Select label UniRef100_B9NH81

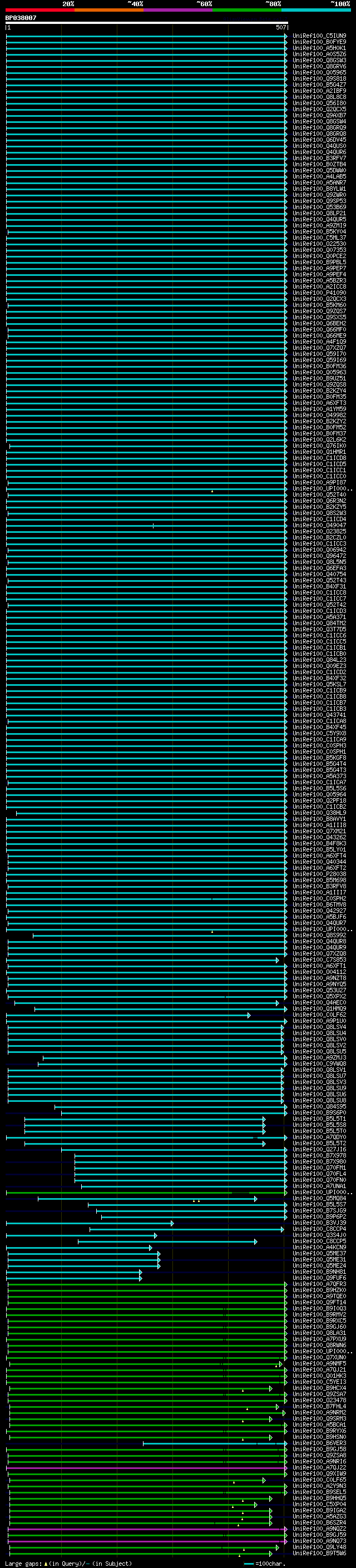pos(319,1272)
